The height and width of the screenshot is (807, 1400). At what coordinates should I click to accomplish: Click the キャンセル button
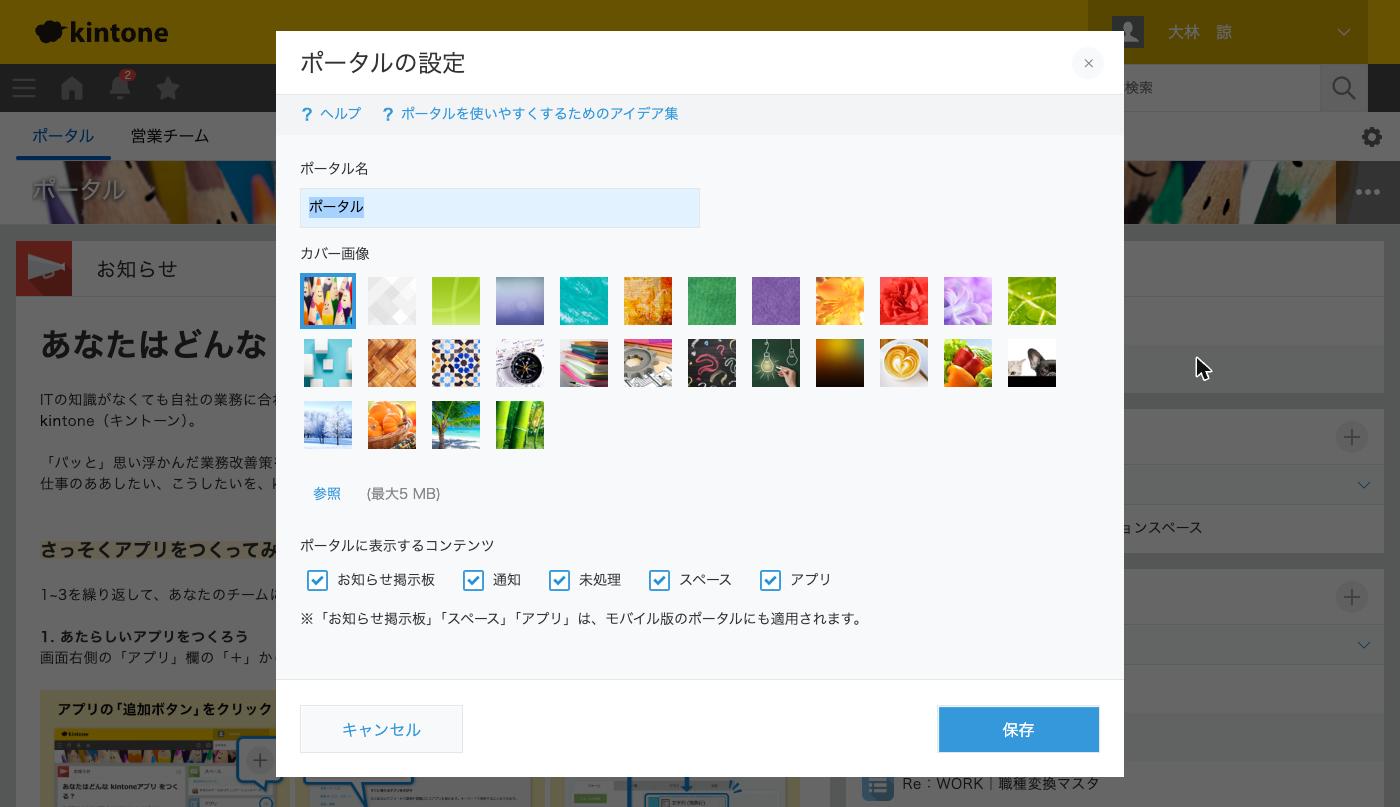(x=381, y=729)
